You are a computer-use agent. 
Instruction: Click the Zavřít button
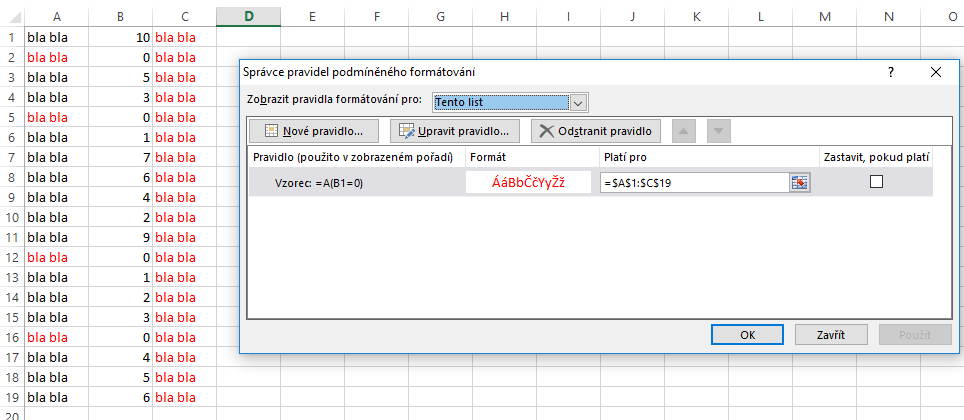[830, 335]
